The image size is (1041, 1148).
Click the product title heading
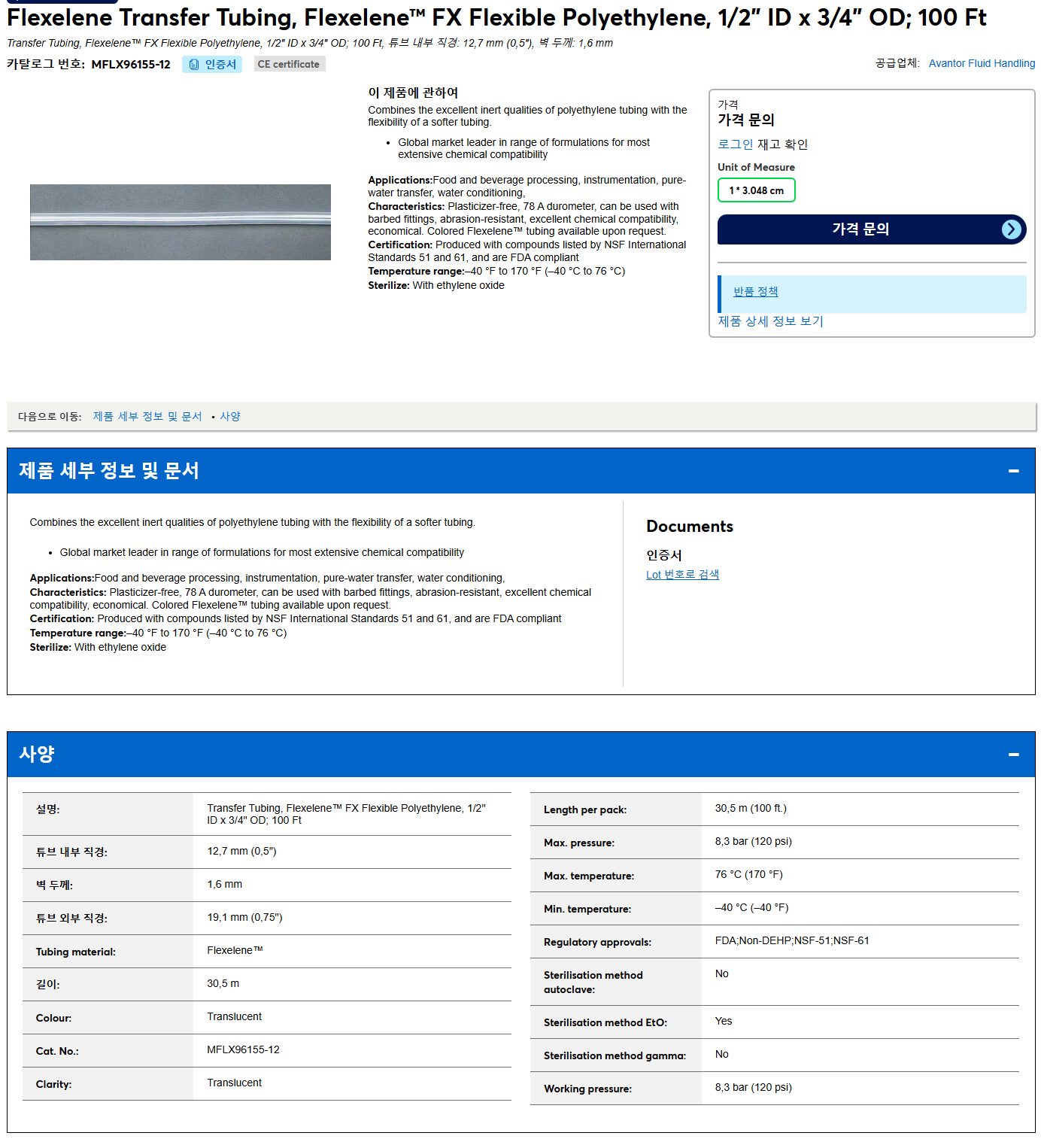coord(496,17)
